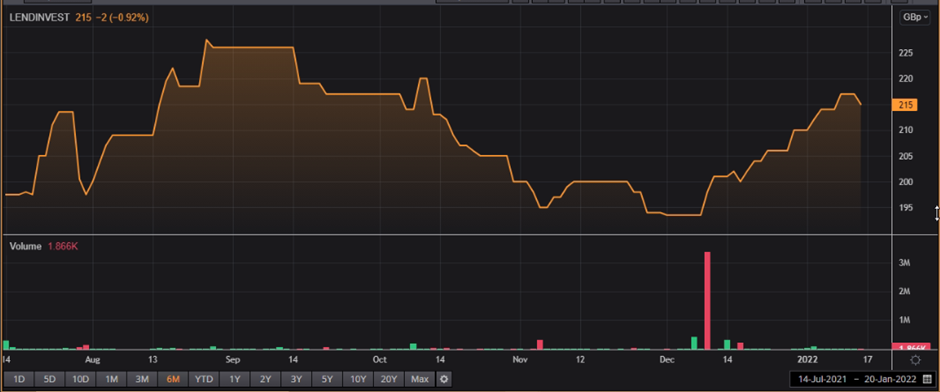Viewport: 940px width, 392px height.
Task: Click the 195 price axis label
Action: pyautogui.click(x=905, y=208)
